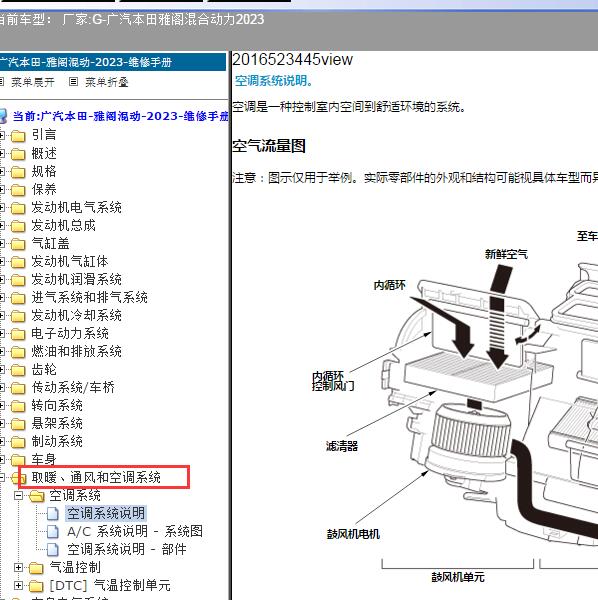This screenshot has width=598, height=600.
Task: Select the [DTC] 气温控制单元 folder label
Action: click(110, 585)
